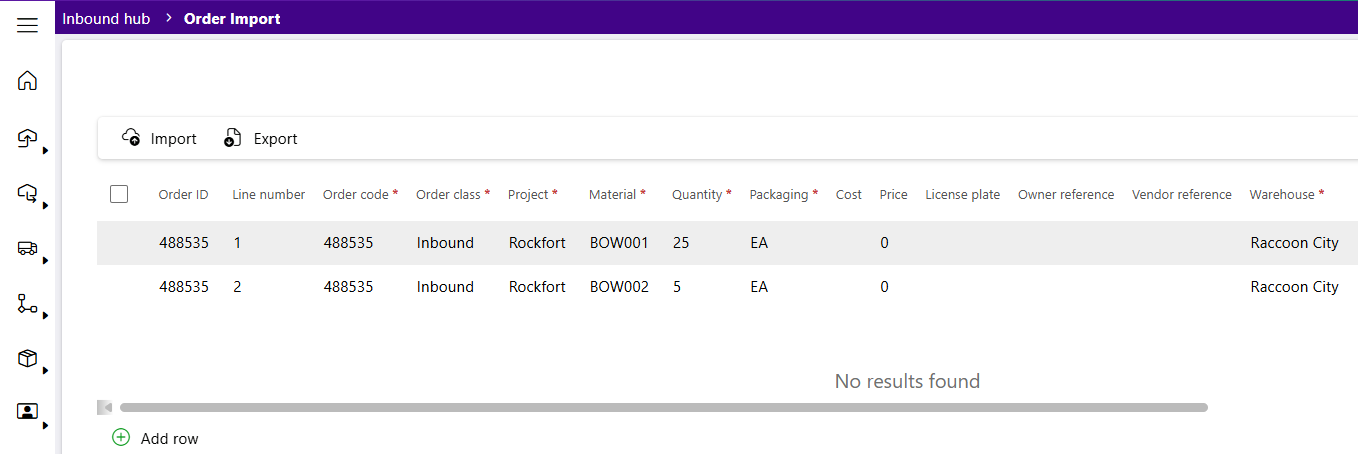1358x454 pixels.
Task: Select the BOW001 material cell
Action: [619, 242]
